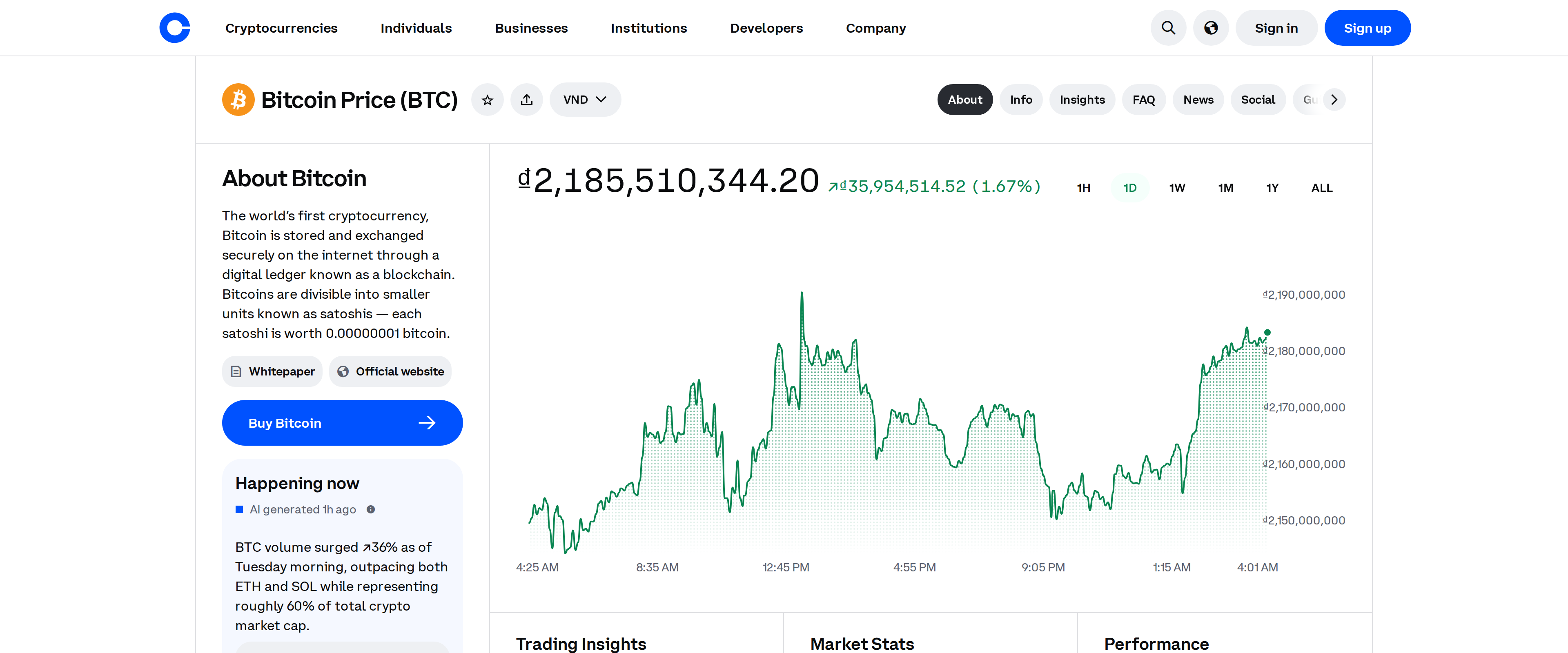Visit the Official website link
The width and height of the screenshot is (1568, 653).
pos(390,372)
